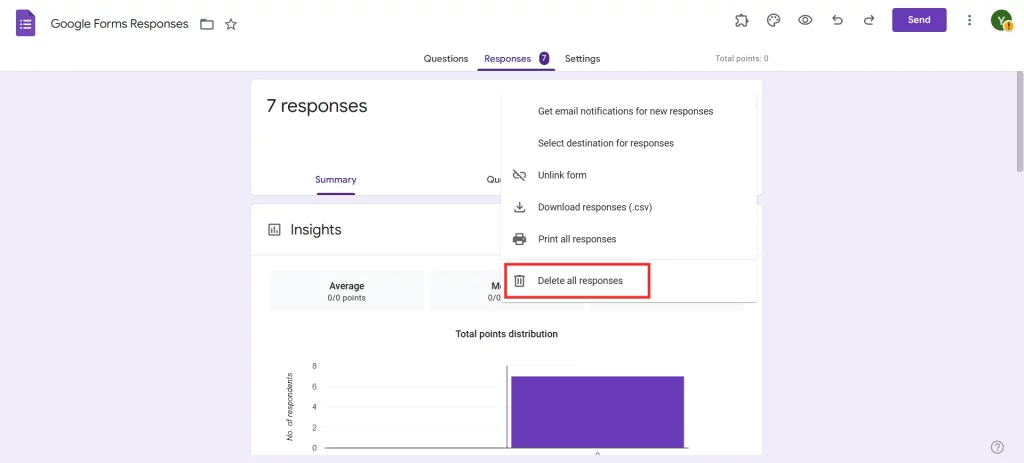Click the Average 0/0 points card
The width and height of the screenshot is (1024, 463).
pyautogui.click(x=347, y=291)
